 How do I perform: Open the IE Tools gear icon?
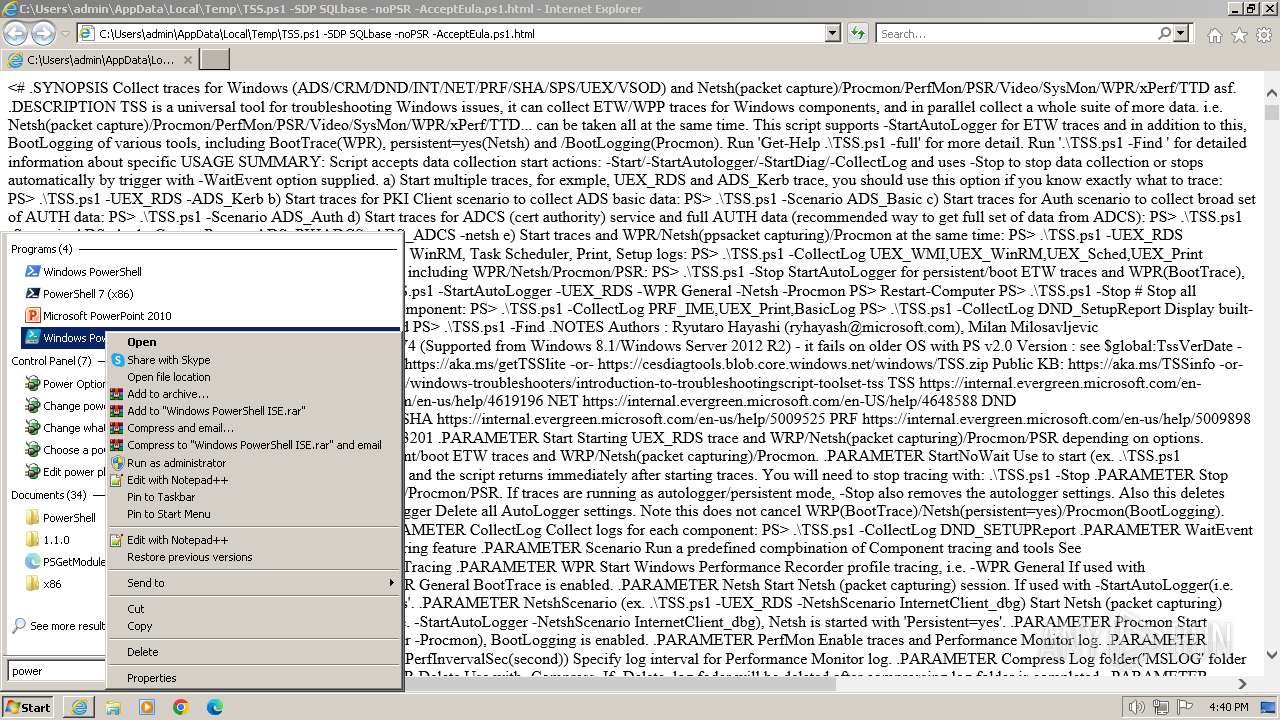pos(1264,34)
